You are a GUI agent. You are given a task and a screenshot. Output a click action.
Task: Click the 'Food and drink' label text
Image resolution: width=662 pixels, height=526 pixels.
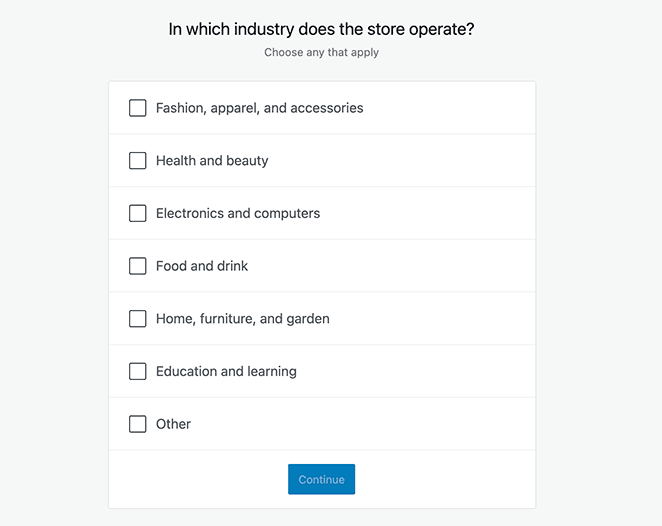(202, 266)
